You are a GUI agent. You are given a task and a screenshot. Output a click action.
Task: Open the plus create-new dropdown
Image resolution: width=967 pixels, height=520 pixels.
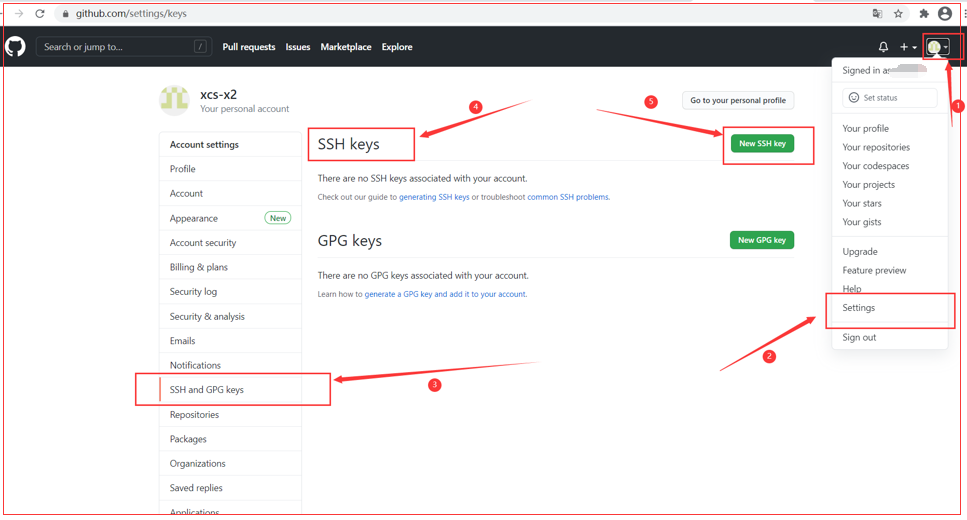908,47
